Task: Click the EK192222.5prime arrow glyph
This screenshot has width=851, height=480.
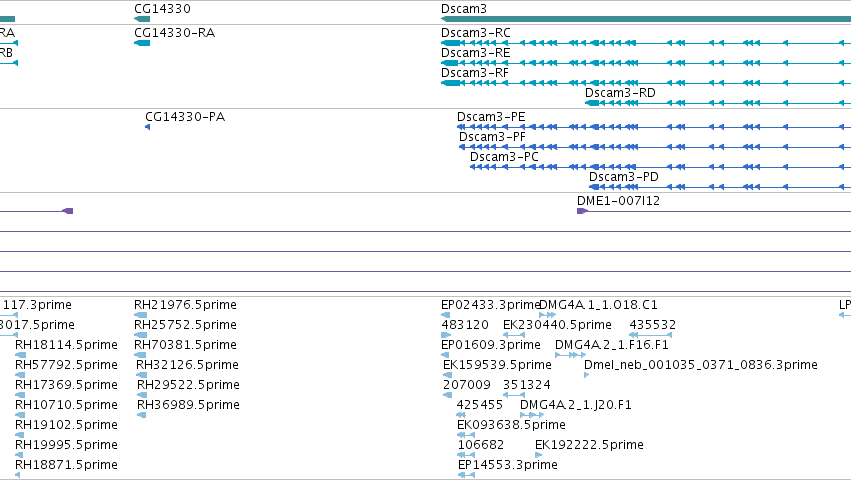Action: click(x=538, y=455)
